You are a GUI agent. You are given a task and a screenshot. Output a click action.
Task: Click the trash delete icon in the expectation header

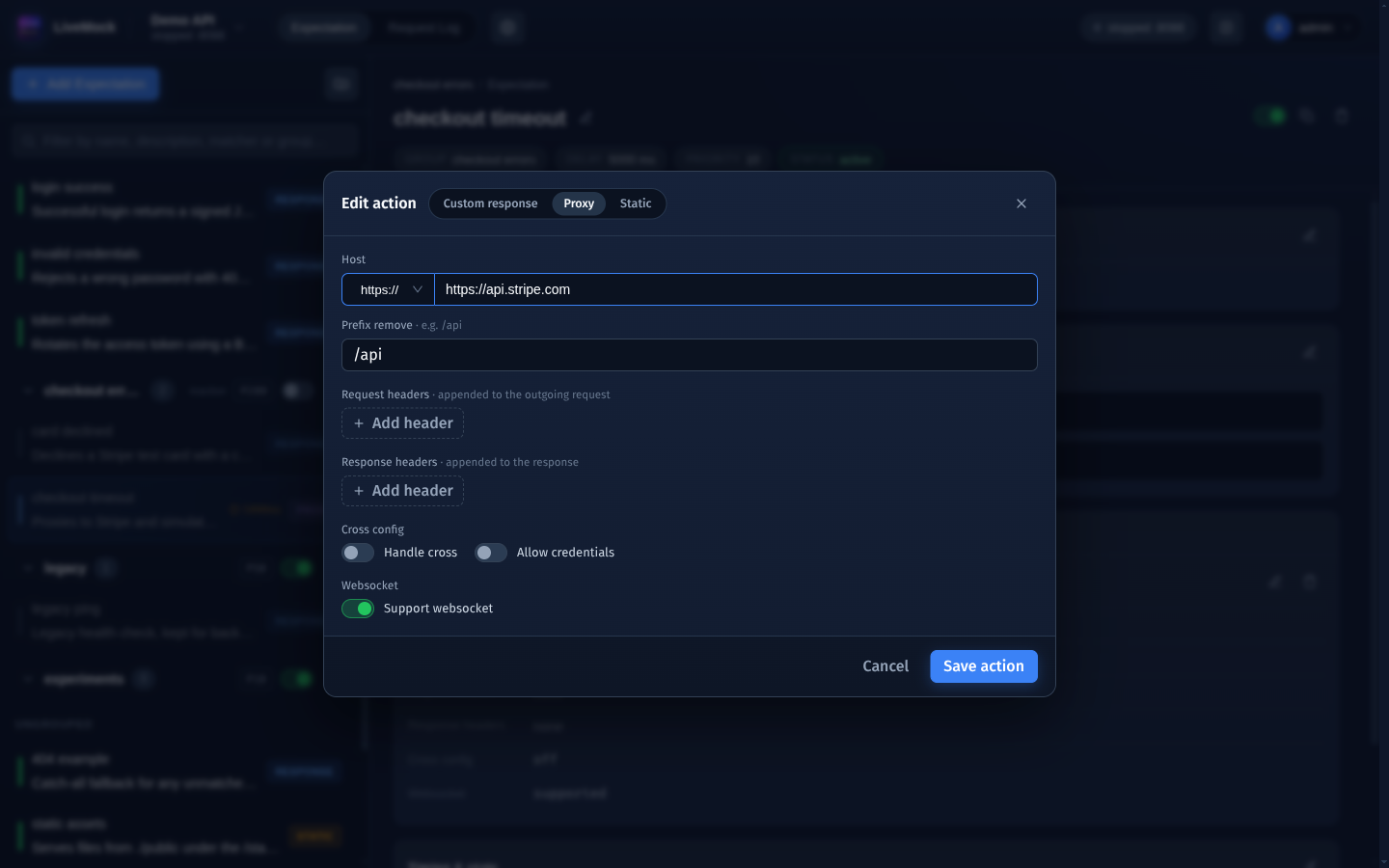(1342, 116)
